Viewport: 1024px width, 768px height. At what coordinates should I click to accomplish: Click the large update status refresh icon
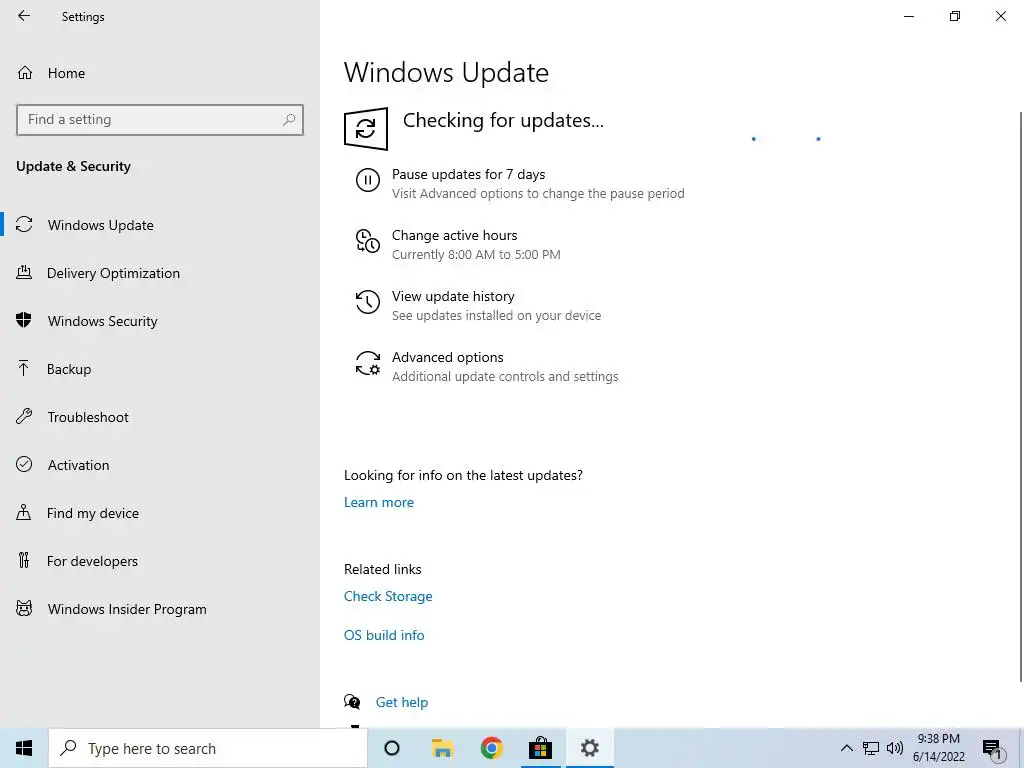(x=366, y=129)
